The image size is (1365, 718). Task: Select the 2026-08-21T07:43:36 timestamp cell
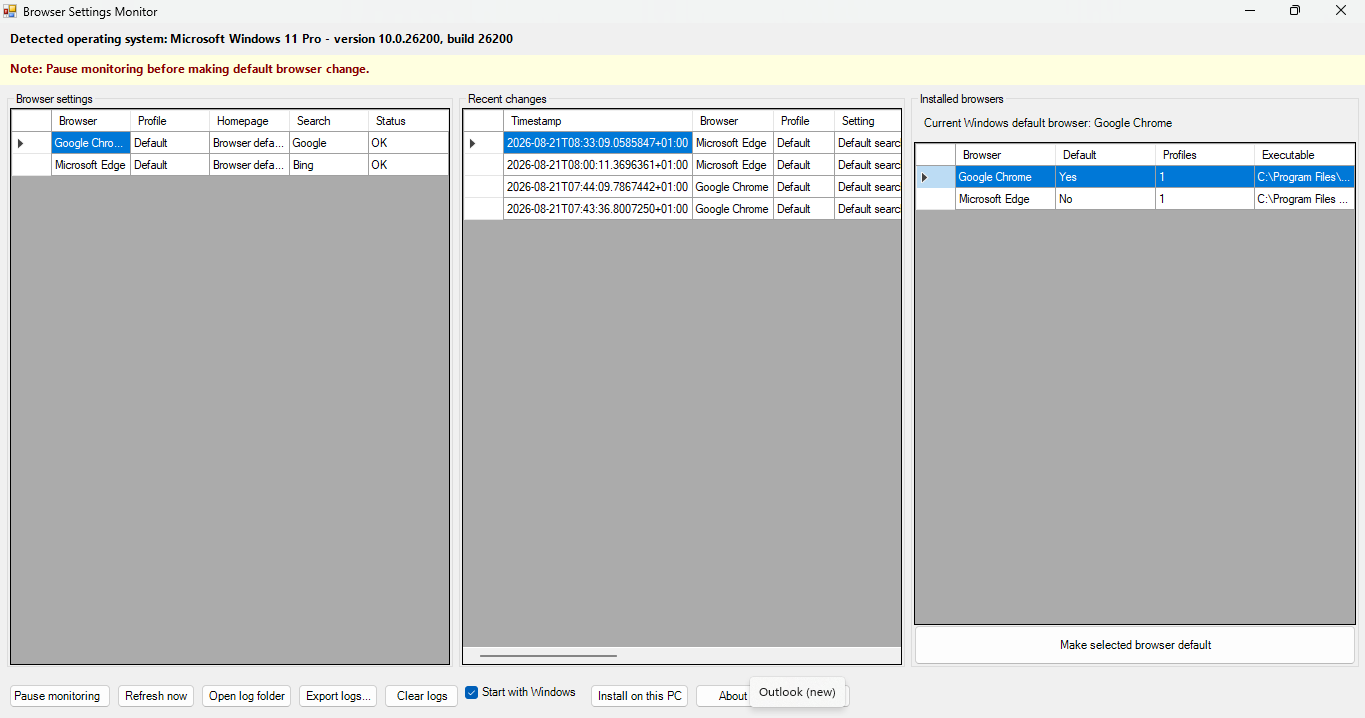click(x=598, y=209)
